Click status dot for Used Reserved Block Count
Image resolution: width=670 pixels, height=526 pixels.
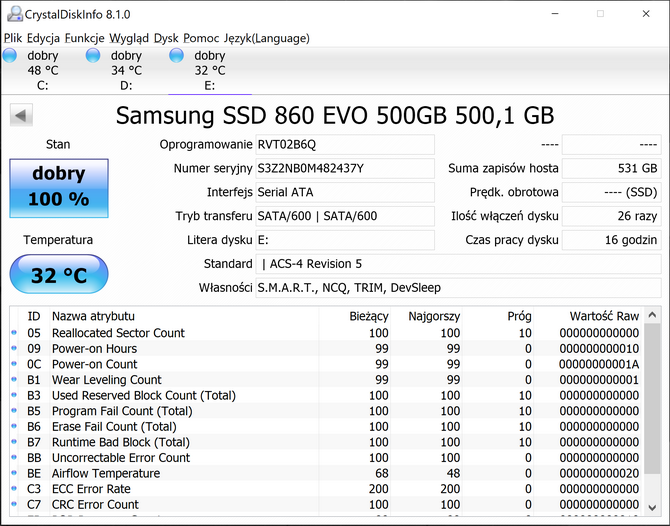pyautogui.click(x=14, y=395)
